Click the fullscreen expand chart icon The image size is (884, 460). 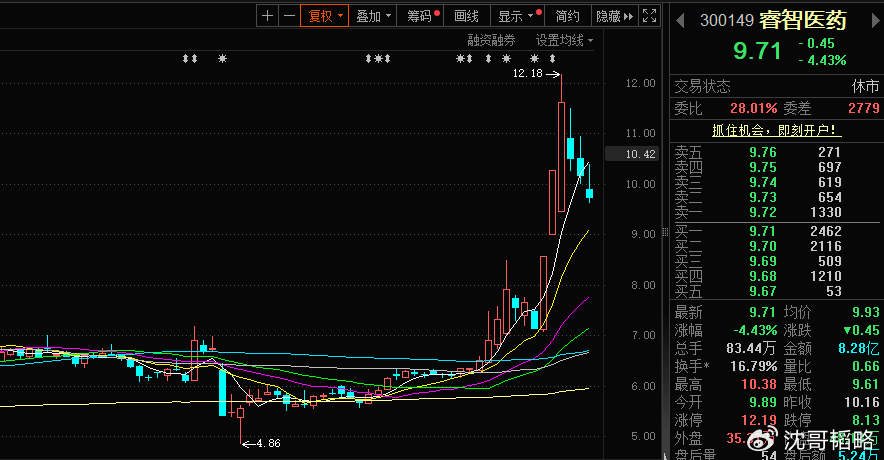point(650,15)
